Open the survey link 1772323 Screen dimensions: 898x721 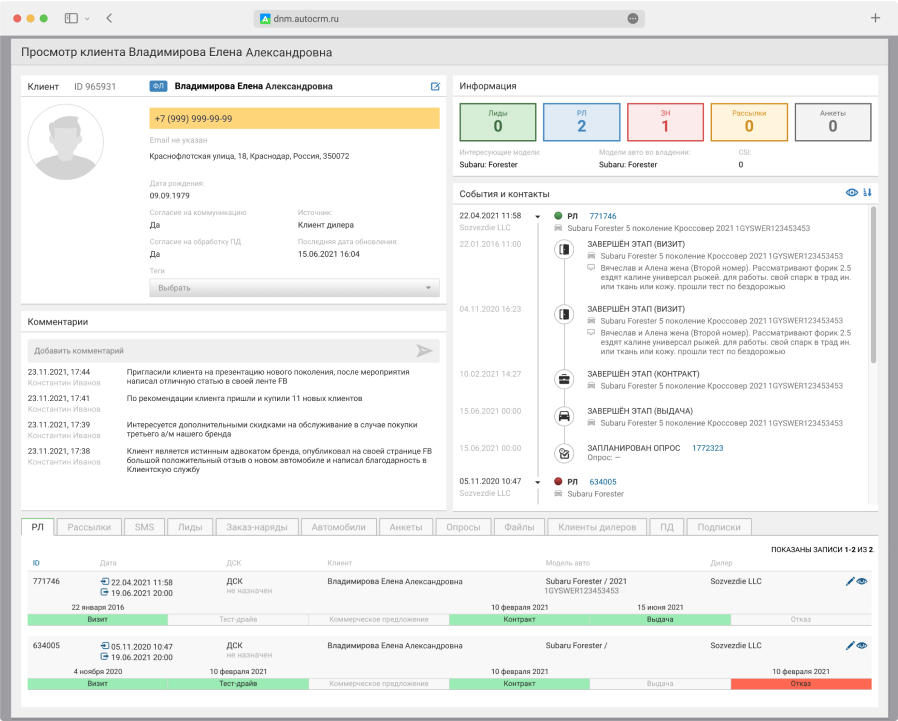(x=707, y=448)
